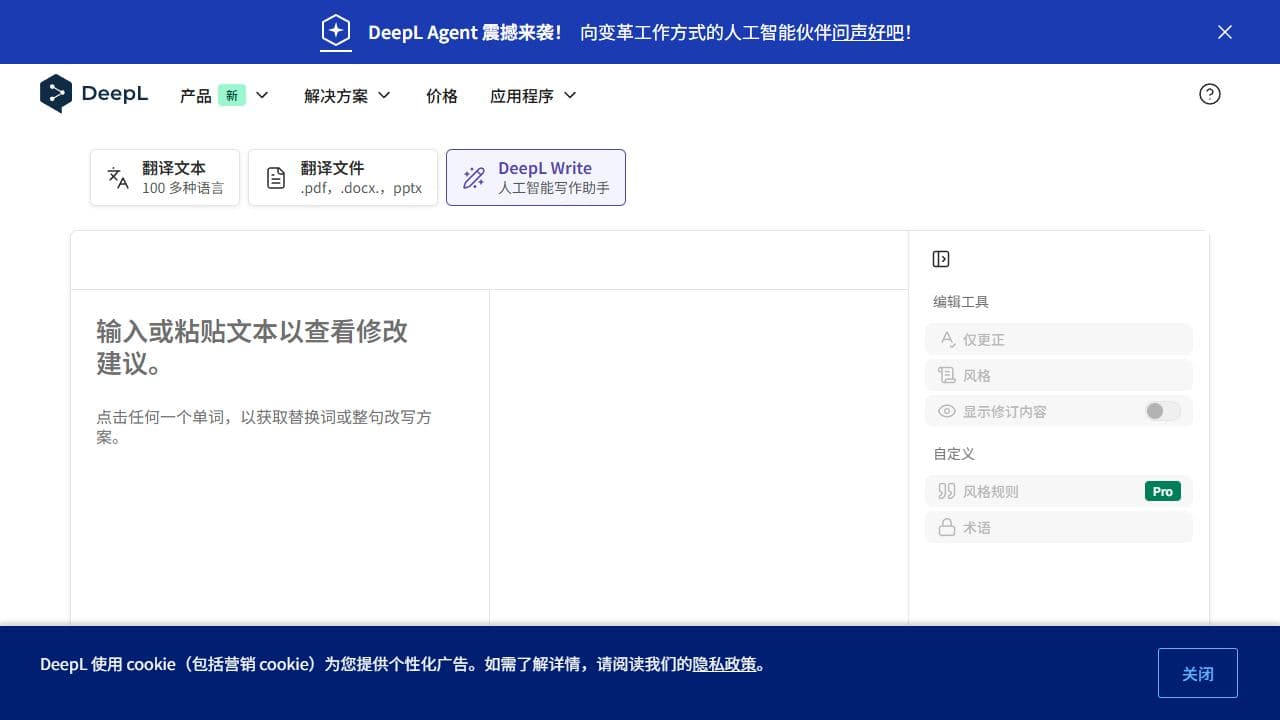
Task: Switch to the 翻译文件 tab
Action: (x=343, y=177)
